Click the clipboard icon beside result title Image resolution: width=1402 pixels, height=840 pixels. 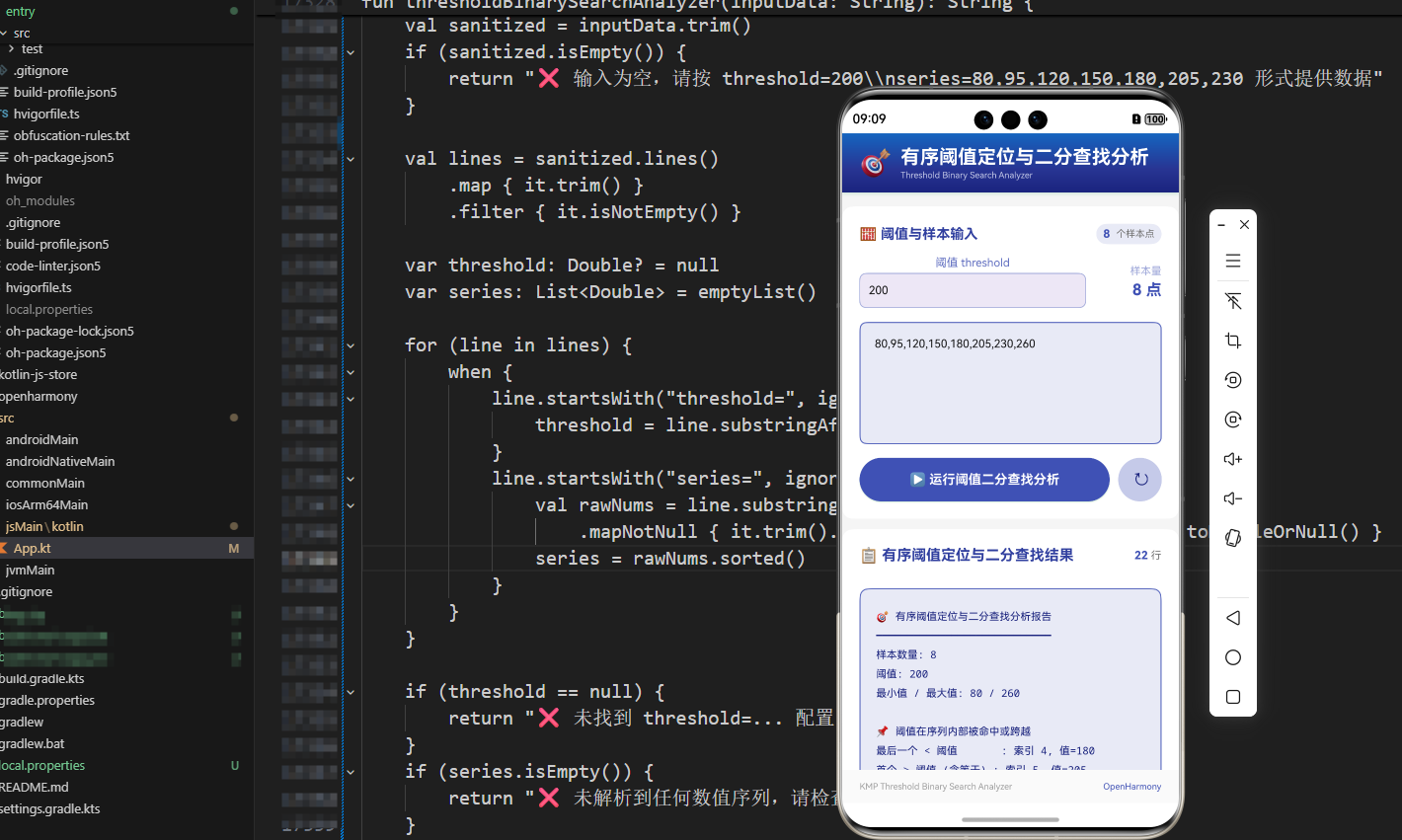click(x=869, y=556)
